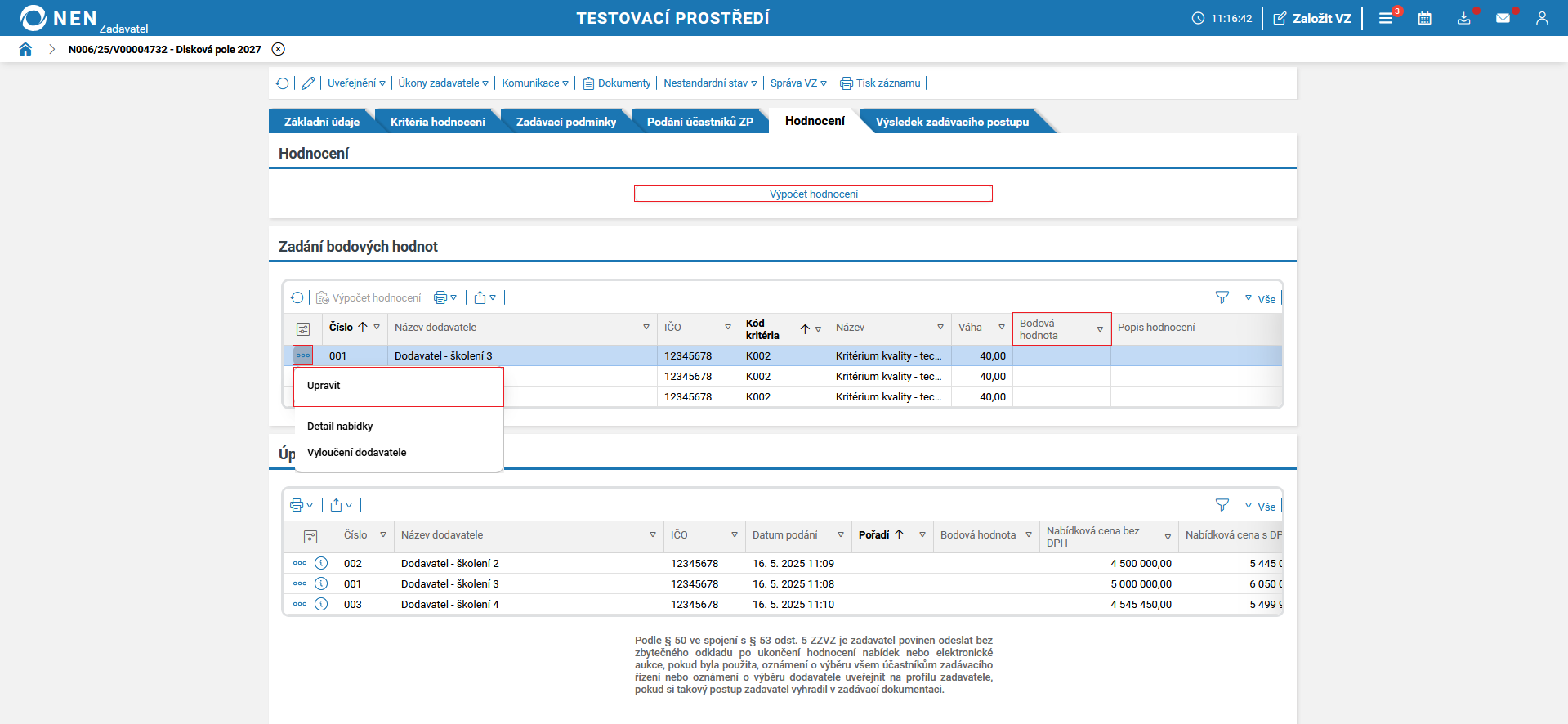This screenshot has height=724, width=1568.
Task: Open the Vše filter dropdown in scoring table
Action: 1260,299
